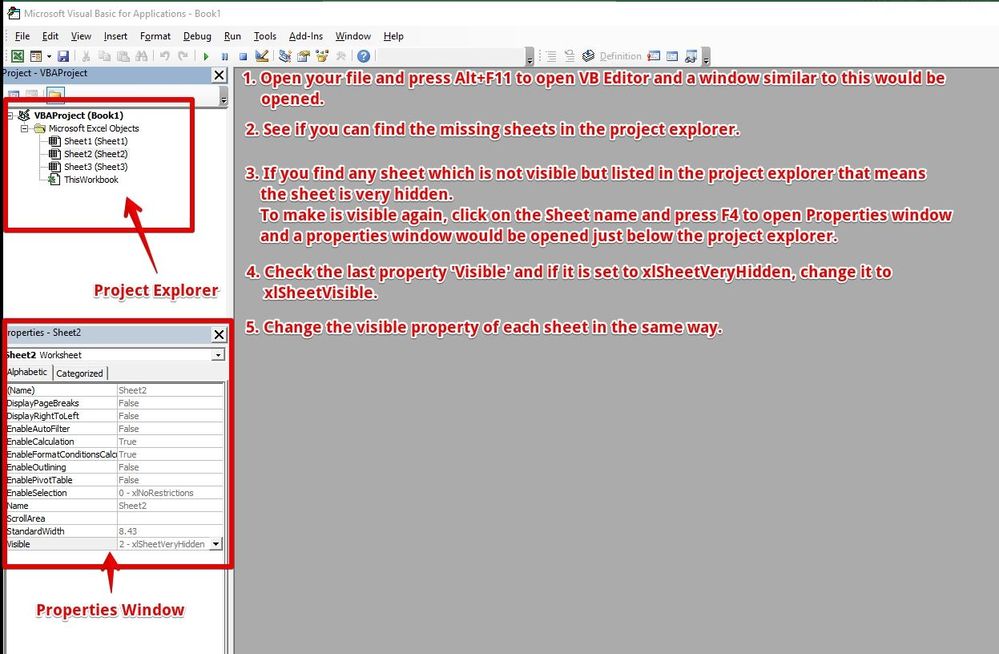
Task: Close the Project - VBAProject pane
Action: [219, 75]
